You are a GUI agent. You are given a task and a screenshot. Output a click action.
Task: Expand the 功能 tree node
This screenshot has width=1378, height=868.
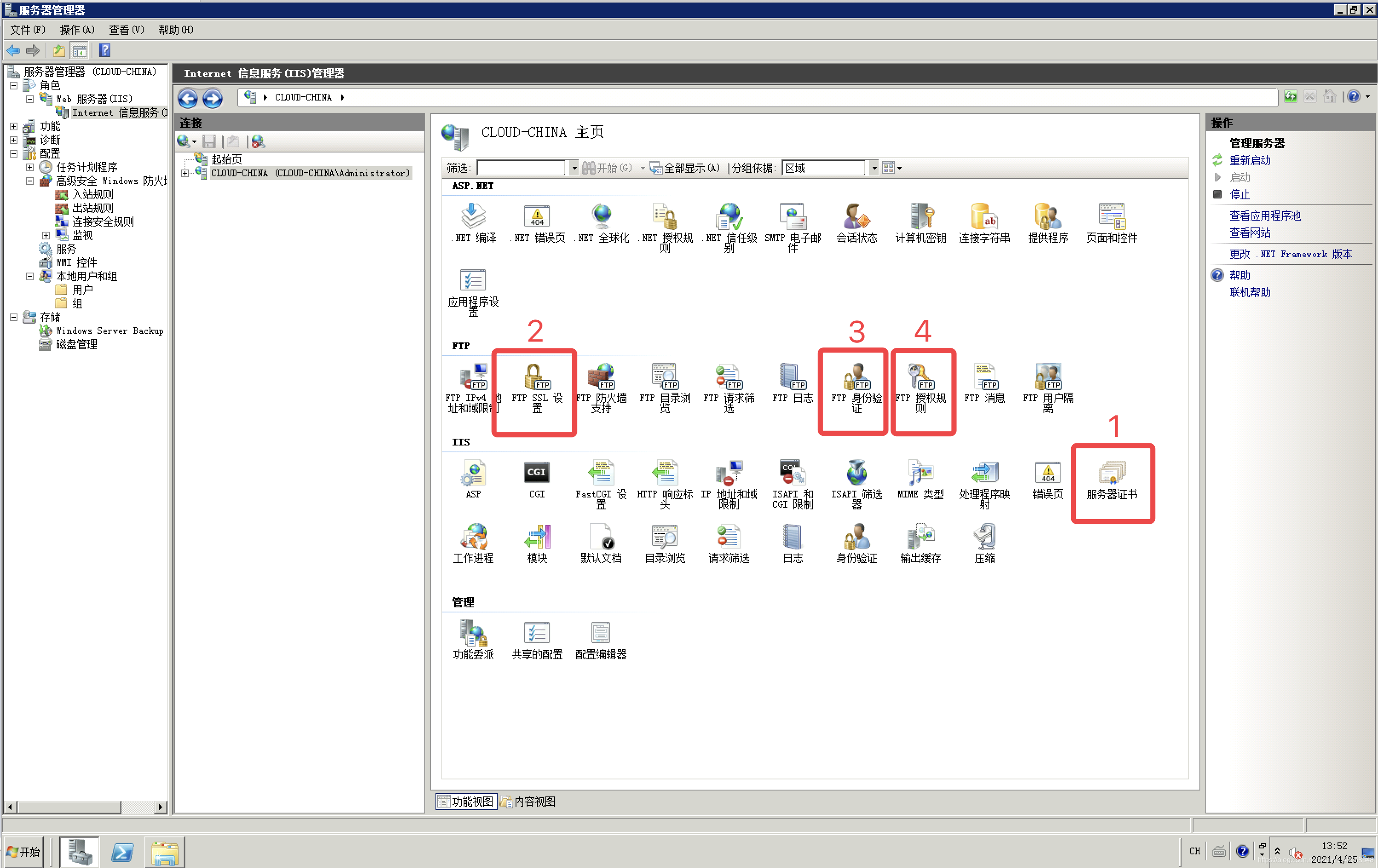(x=14, y=126)
